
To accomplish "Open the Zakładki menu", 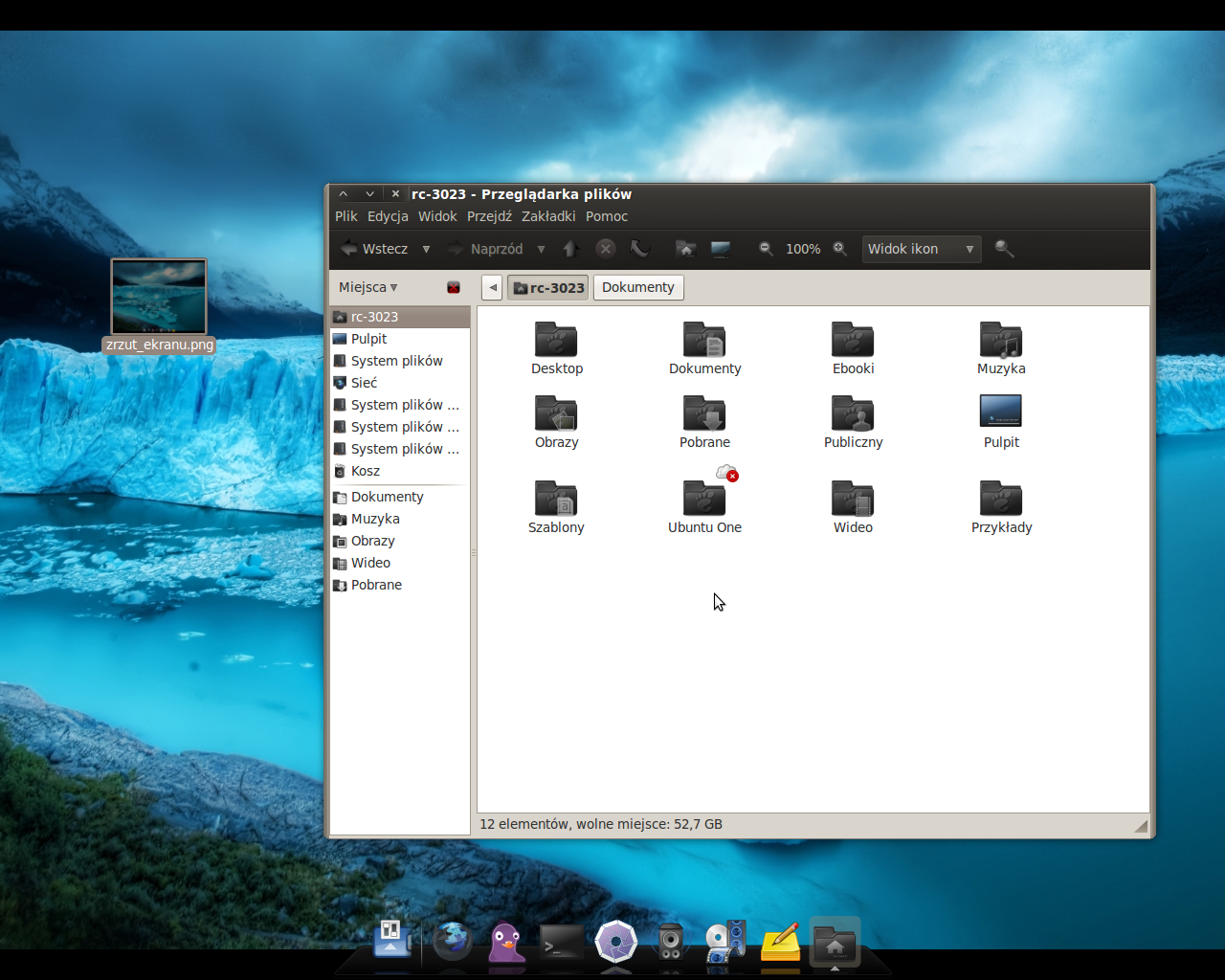I will click(548, 216).
